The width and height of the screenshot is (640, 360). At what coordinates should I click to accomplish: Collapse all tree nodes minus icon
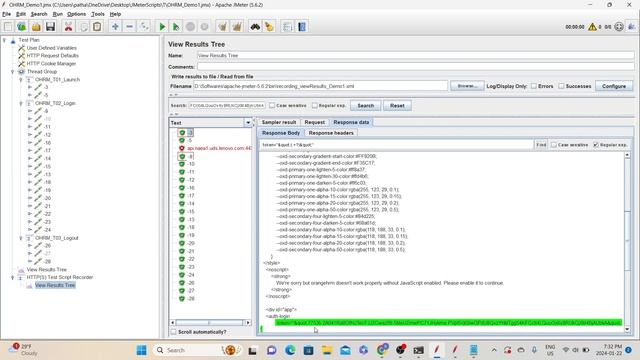[129, 27]
